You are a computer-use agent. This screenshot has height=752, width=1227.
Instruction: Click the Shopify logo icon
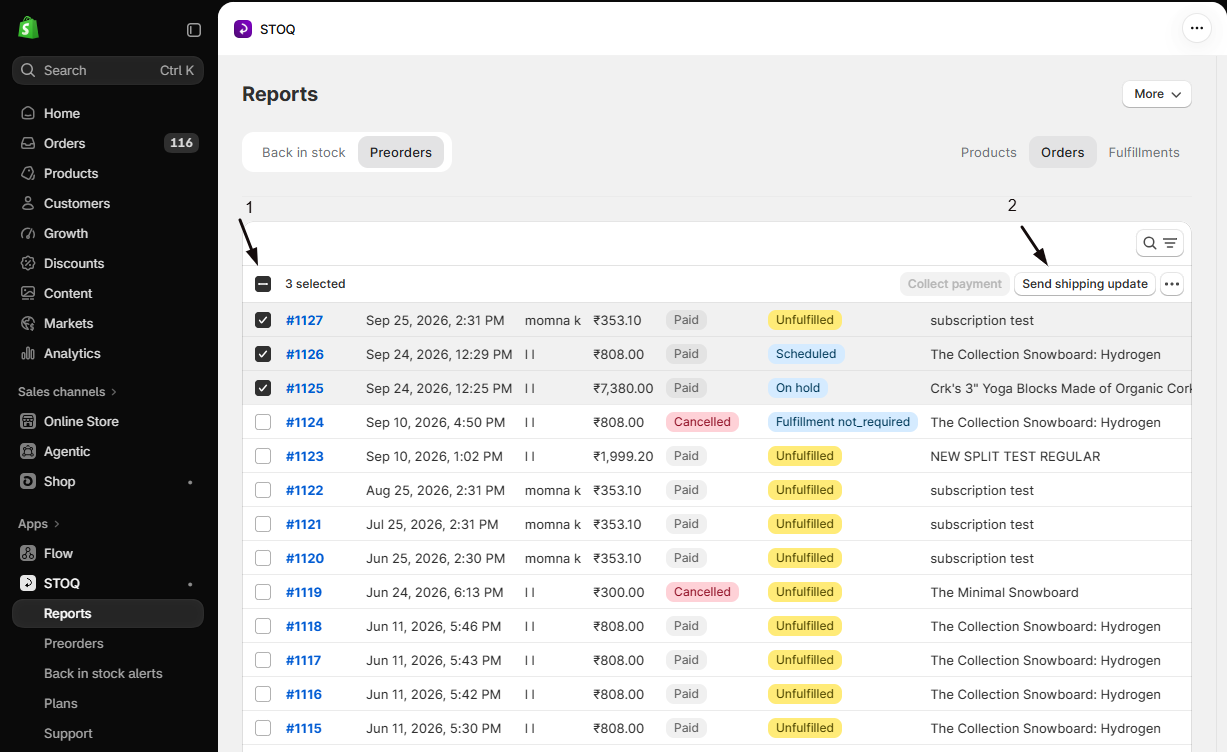coord(28,28)
